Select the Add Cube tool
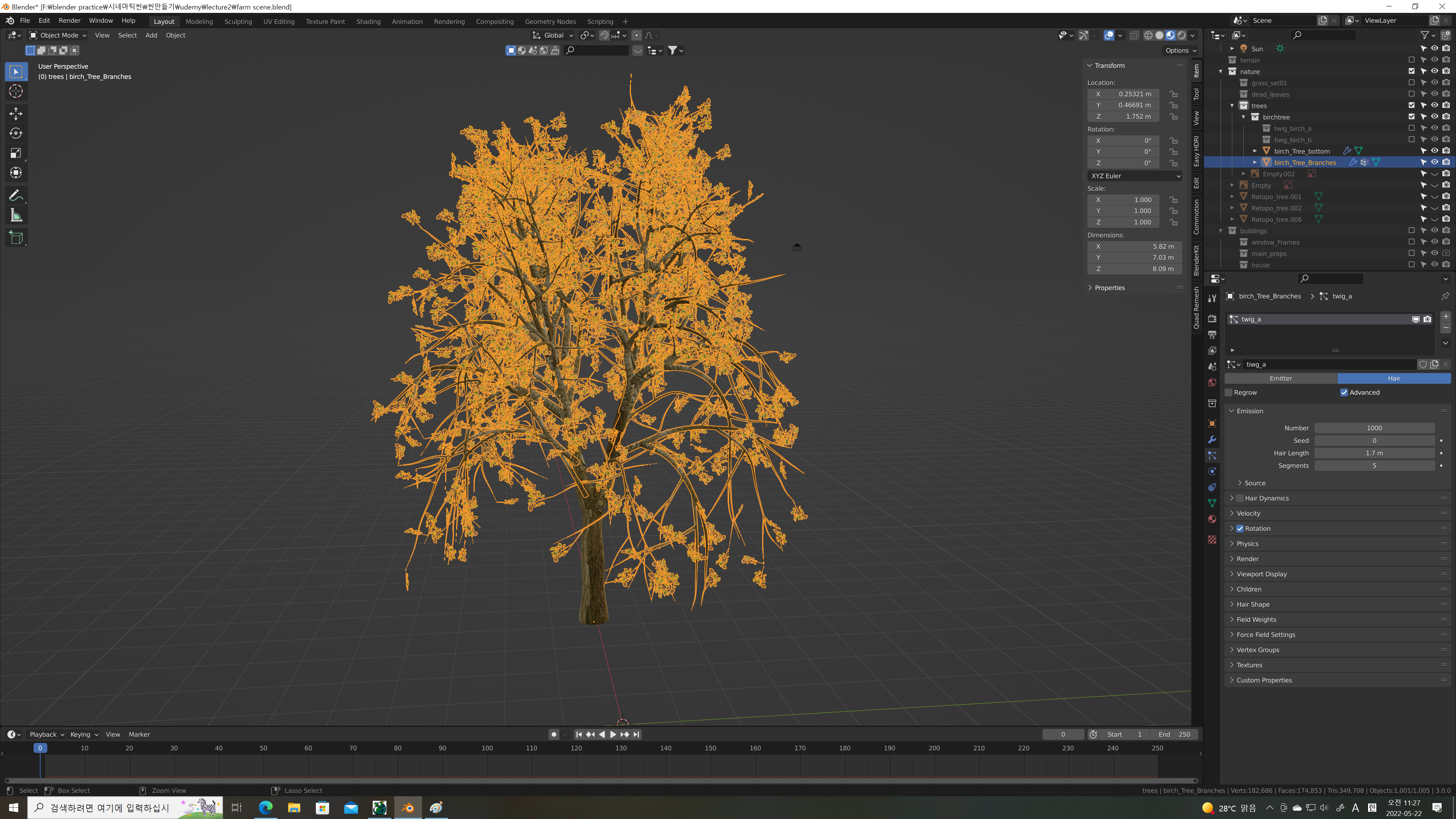 [x=16, y=237]
